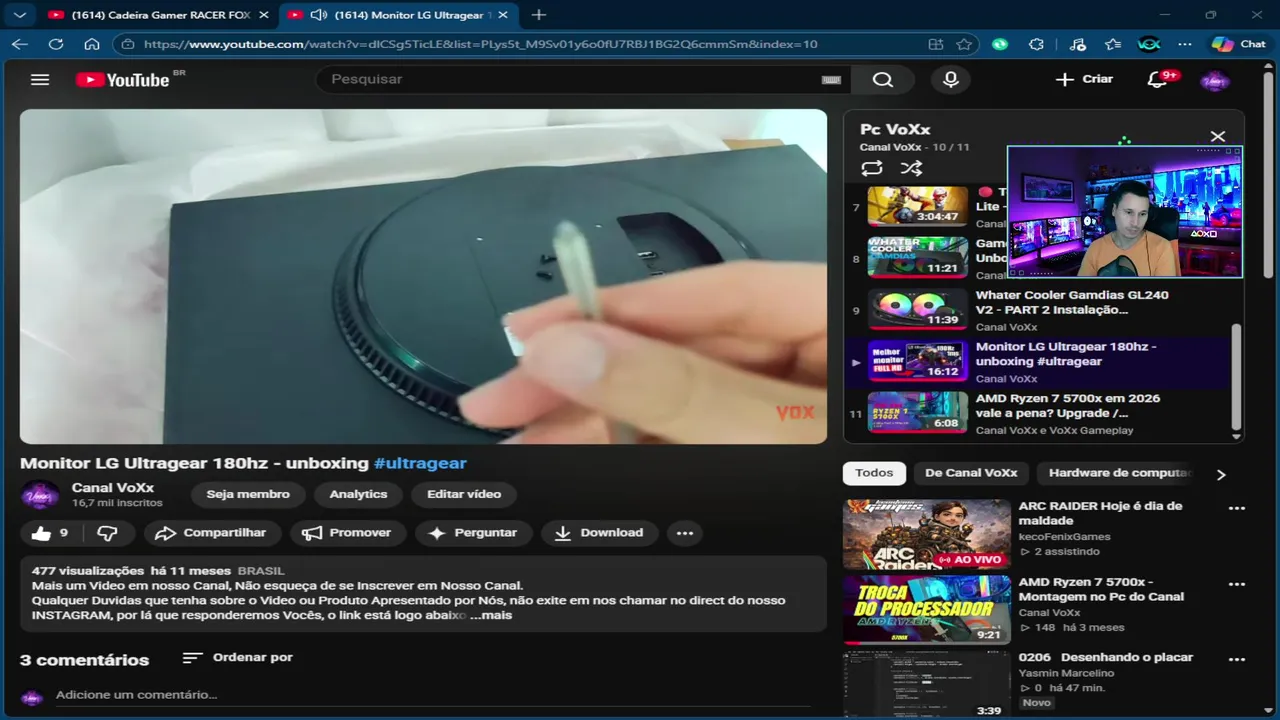Close the Monitor LG Ultragear tab

pyautogui.click(x=502, y=15)
